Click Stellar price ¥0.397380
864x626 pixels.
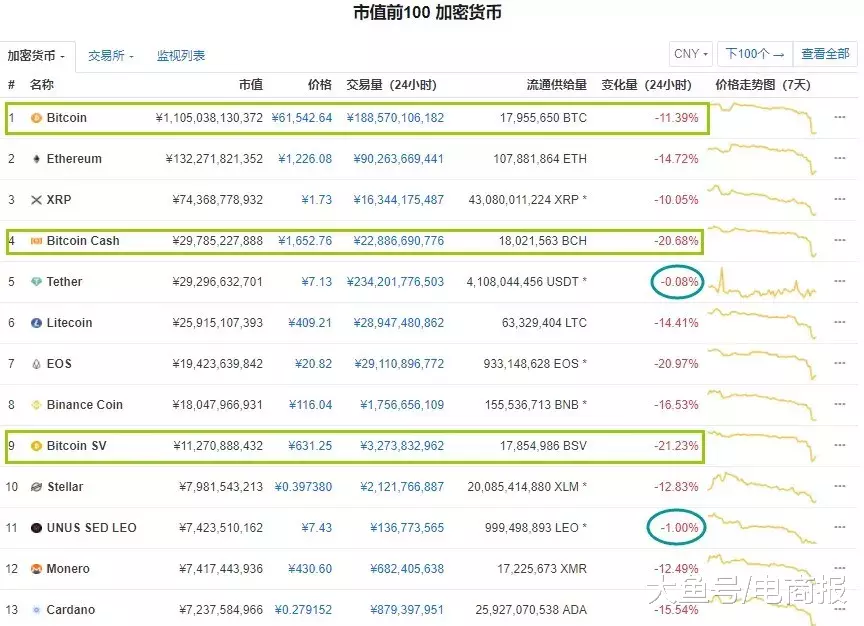304,487
